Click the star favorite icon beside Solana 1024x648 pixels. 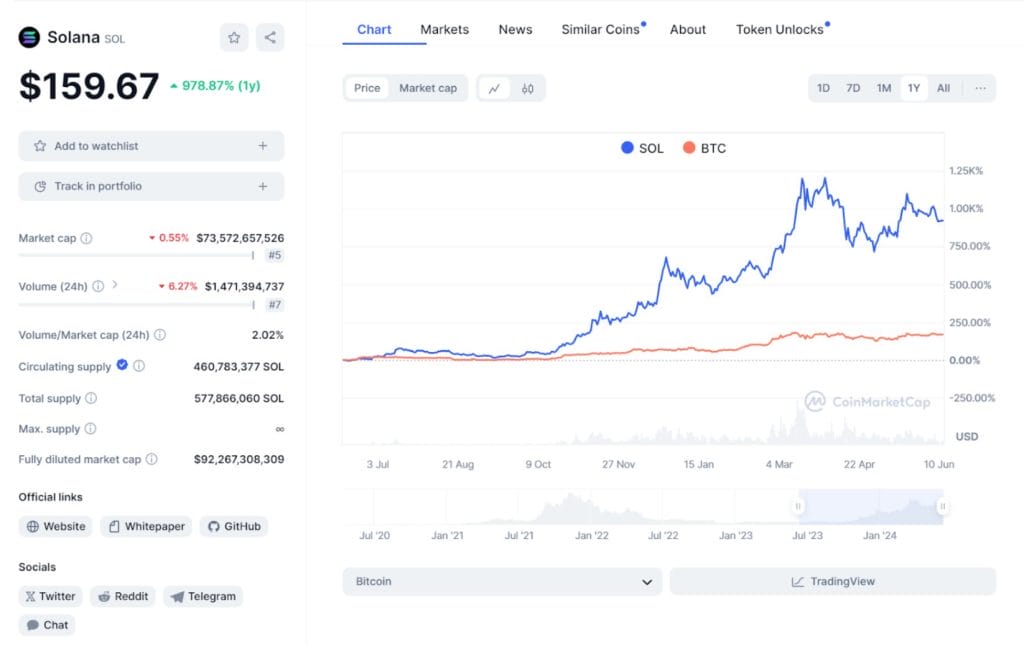point(234,37)
